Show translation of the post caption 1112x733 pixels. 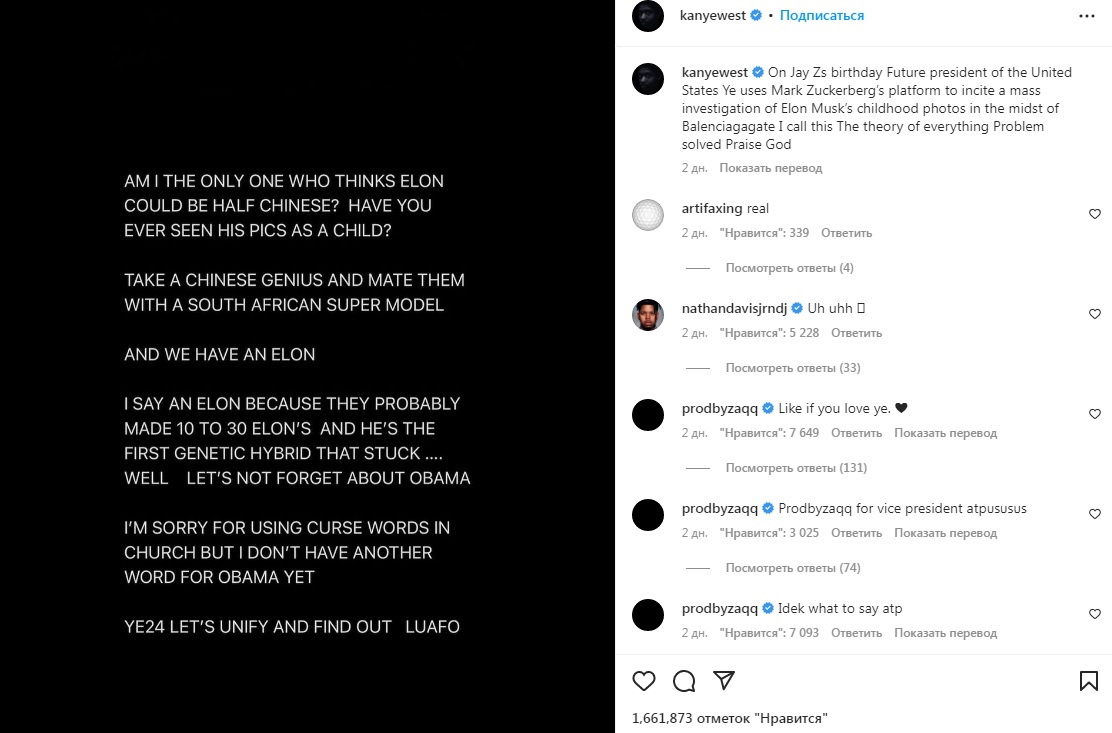pyautogui.click(x=770, y=168)
